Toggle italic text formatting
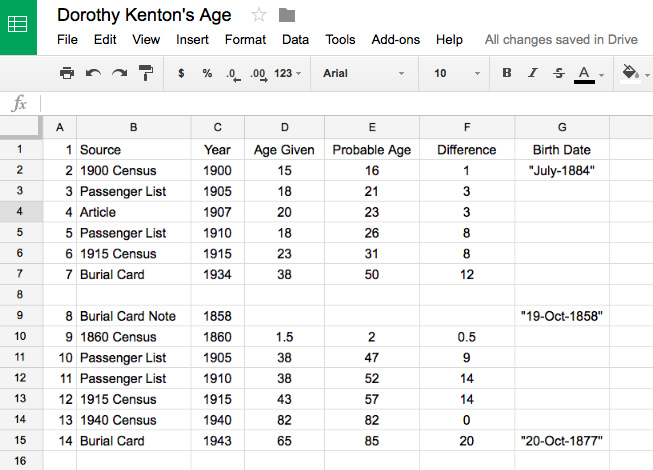653x470 pixels. click(533, 73)
